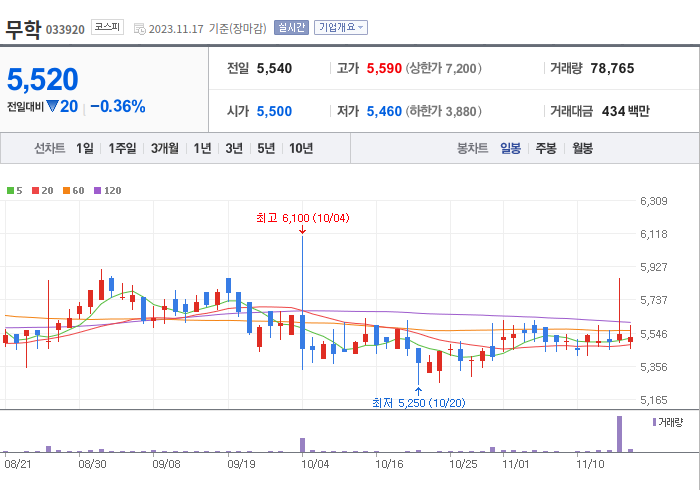700x490 pixels.
Task: Click the purple 거래량 legend swatch
Action: pyautogui.click(x=654, y=422)
